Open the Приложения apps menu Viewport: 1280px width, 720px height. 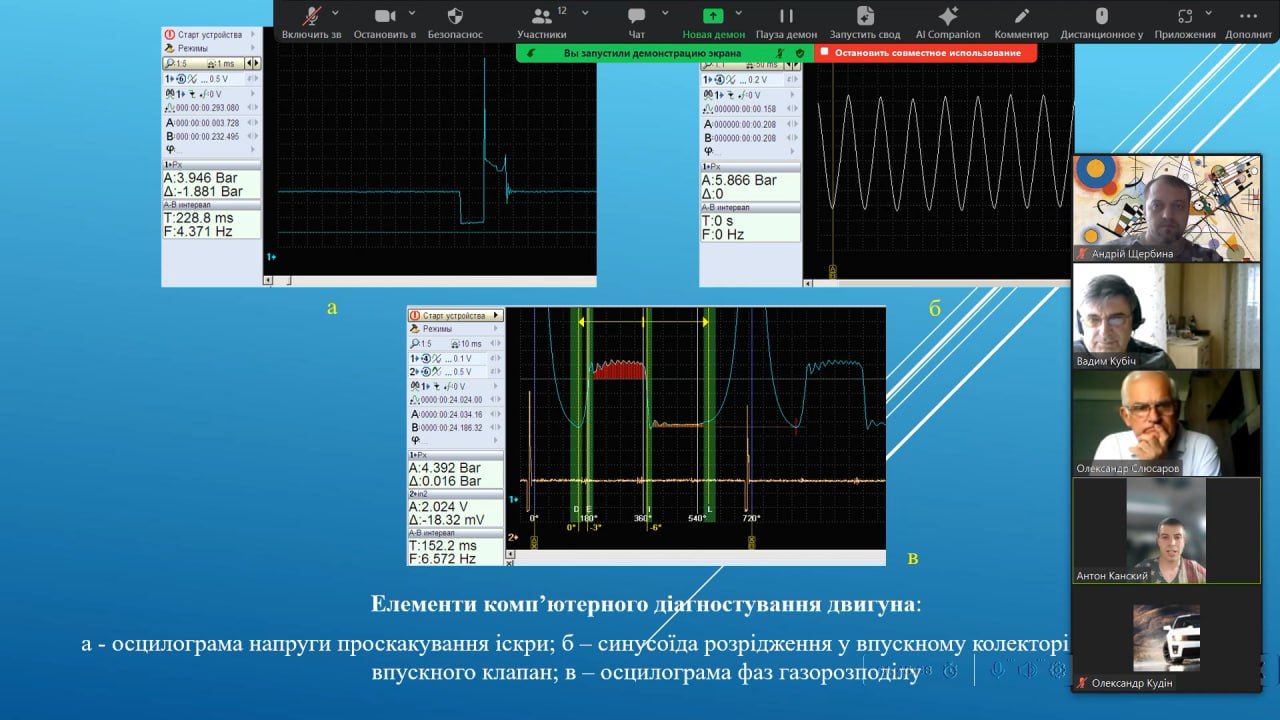(1185, 17)
